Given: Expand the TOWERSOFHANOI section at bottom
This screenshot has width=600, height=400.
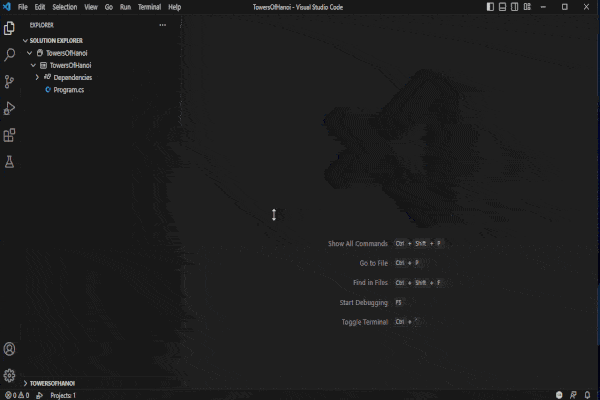Looking at the screenshot, I should tap(25, 383).
